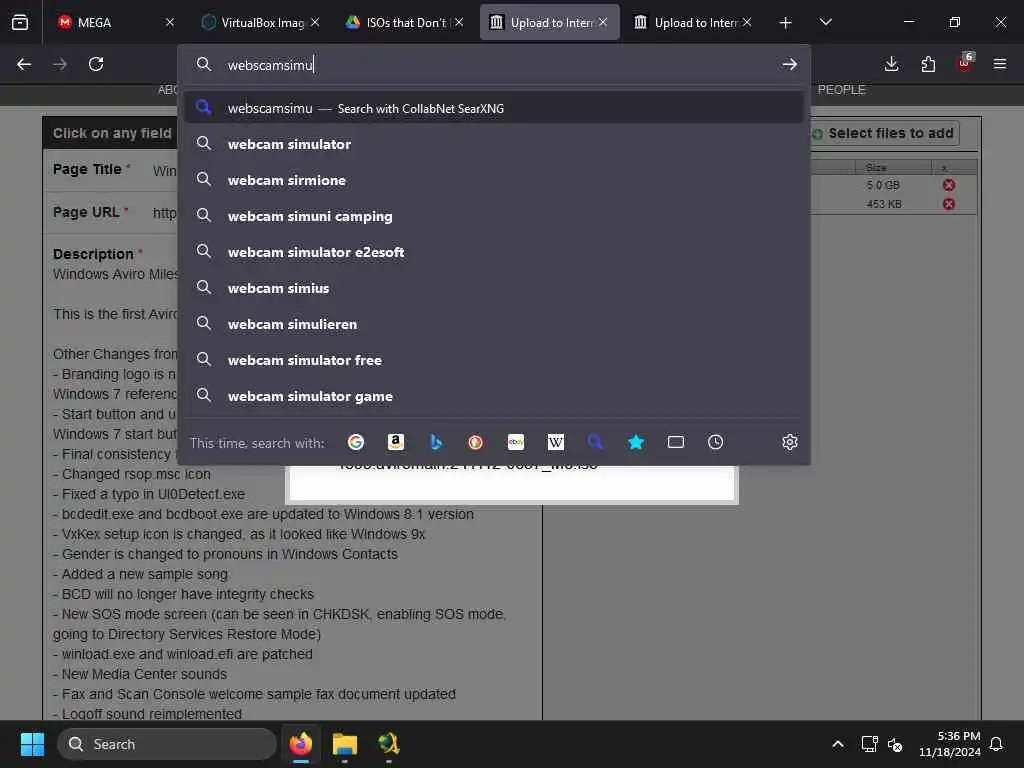
Task: Click the muted volume tray icon
Action: 895,744
